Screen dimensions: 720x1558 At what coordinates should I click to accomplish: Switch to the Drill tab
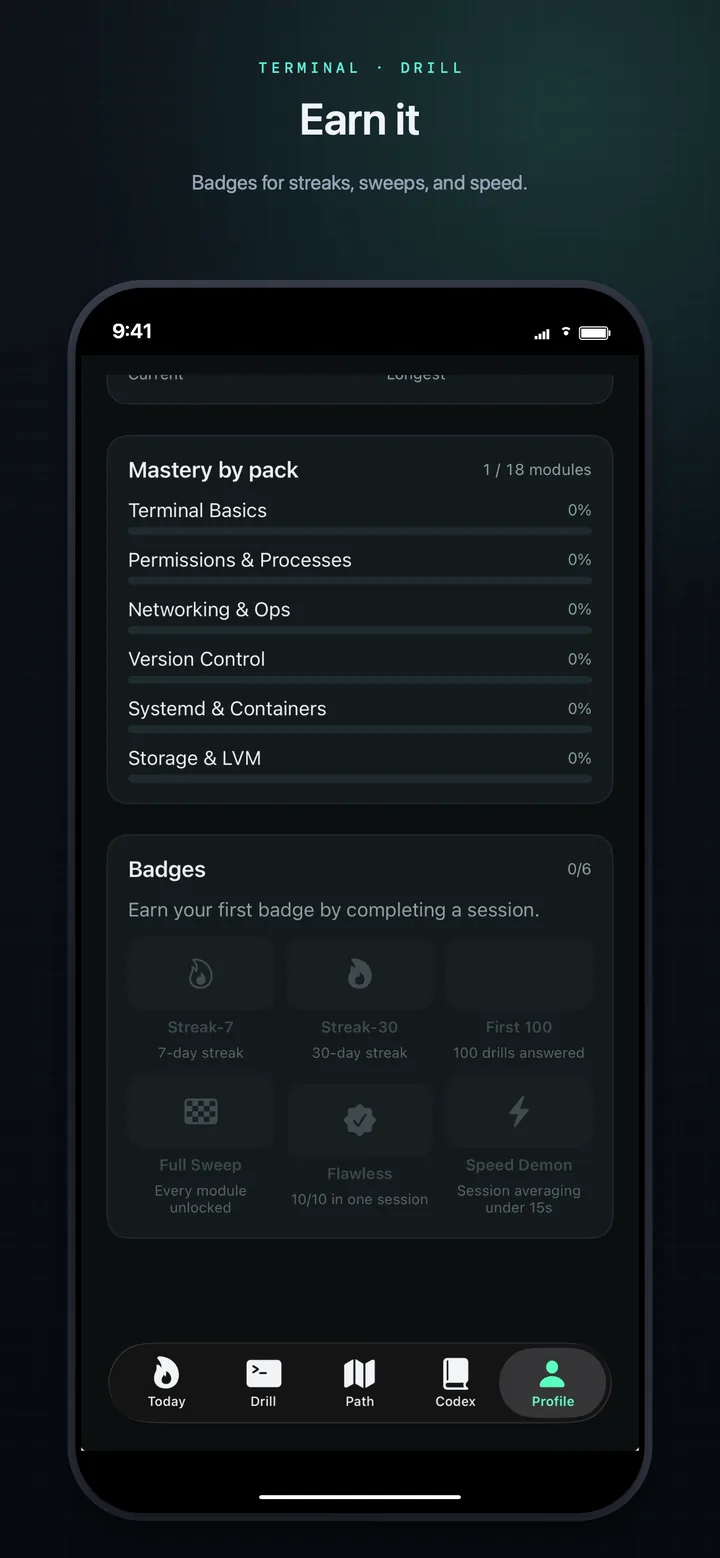[x=263, y=1383]
